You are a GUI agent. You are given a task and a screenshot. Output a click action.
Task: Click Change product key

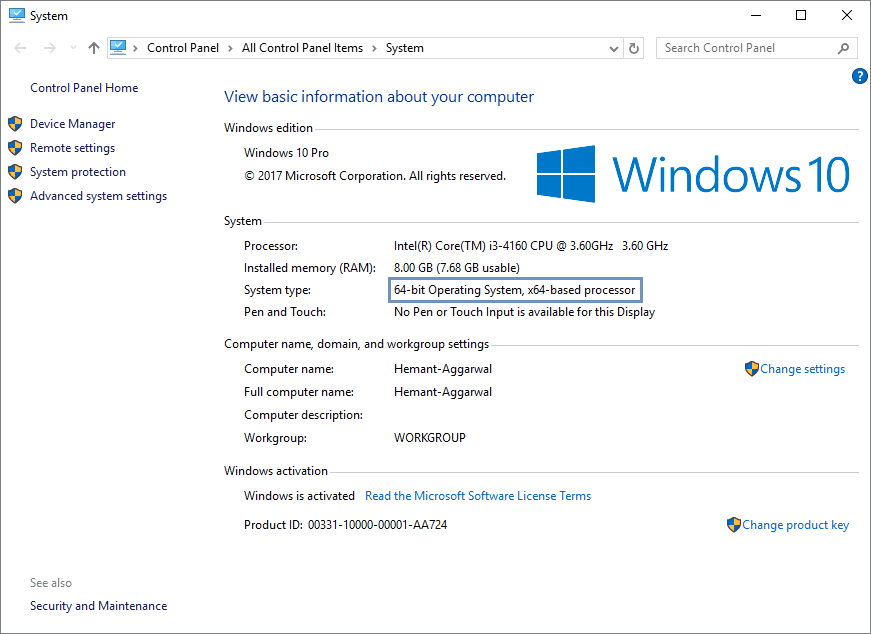(795, 525)
